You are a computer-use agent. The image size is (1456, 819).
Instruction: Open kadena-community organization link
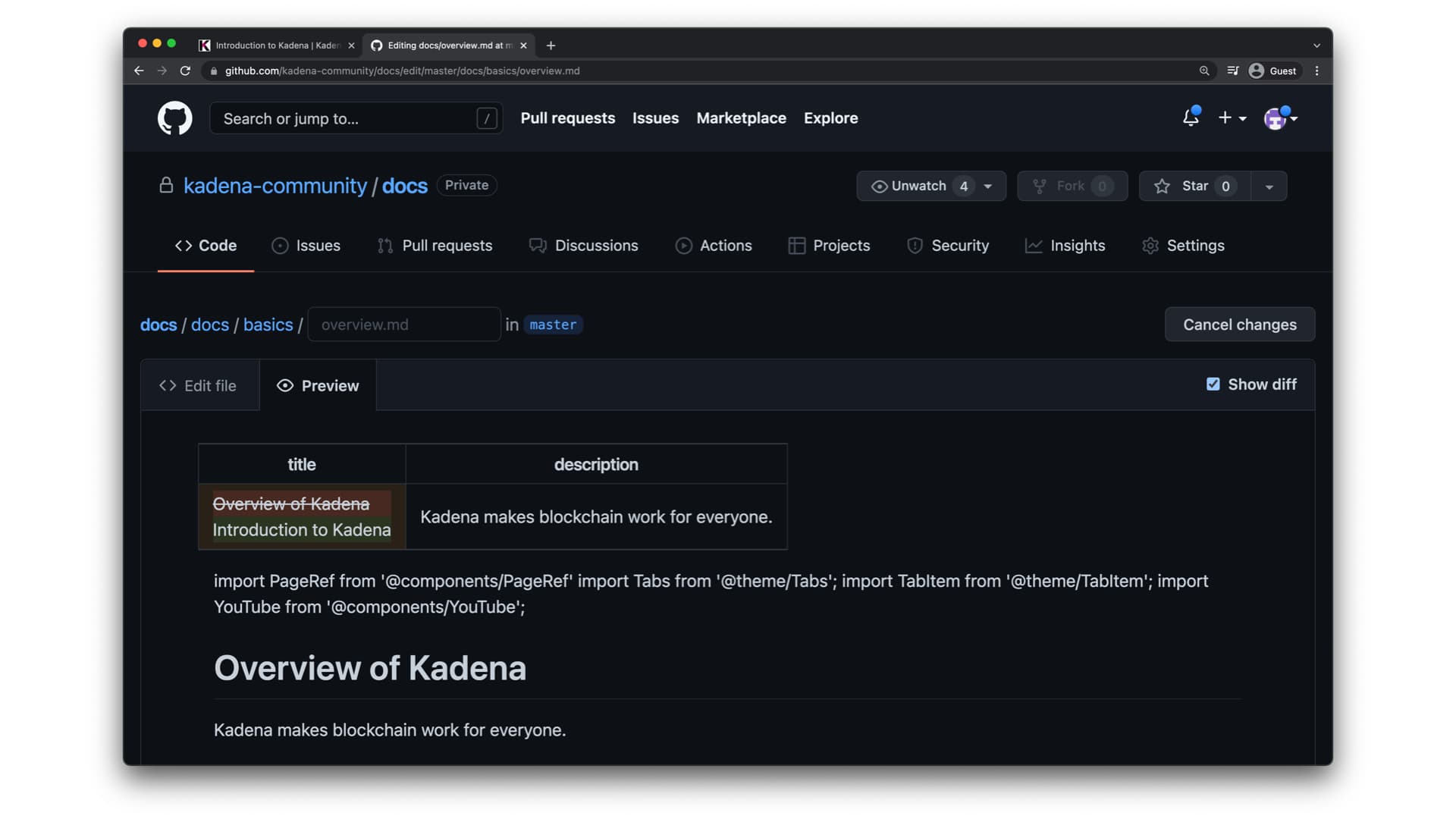[275, 186]
